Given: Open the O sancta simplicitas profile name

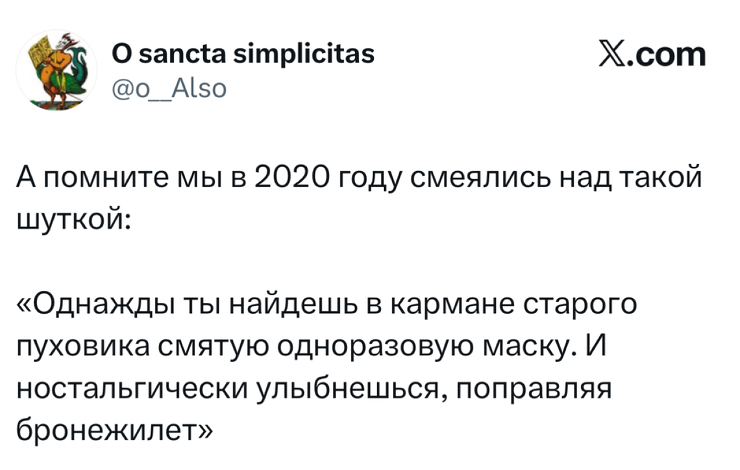Looking at the screenshot, I should pos(243,54).
